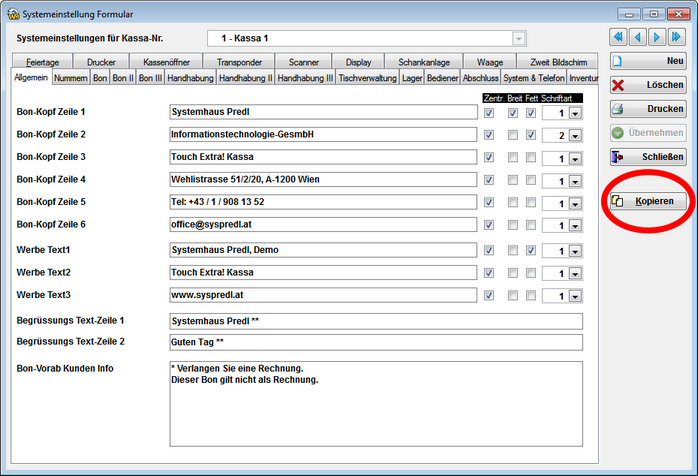Open the Zweit Bildschirm tab
Image resolution: width=698 pixels, height=476 pixels.
pos(558,62)
